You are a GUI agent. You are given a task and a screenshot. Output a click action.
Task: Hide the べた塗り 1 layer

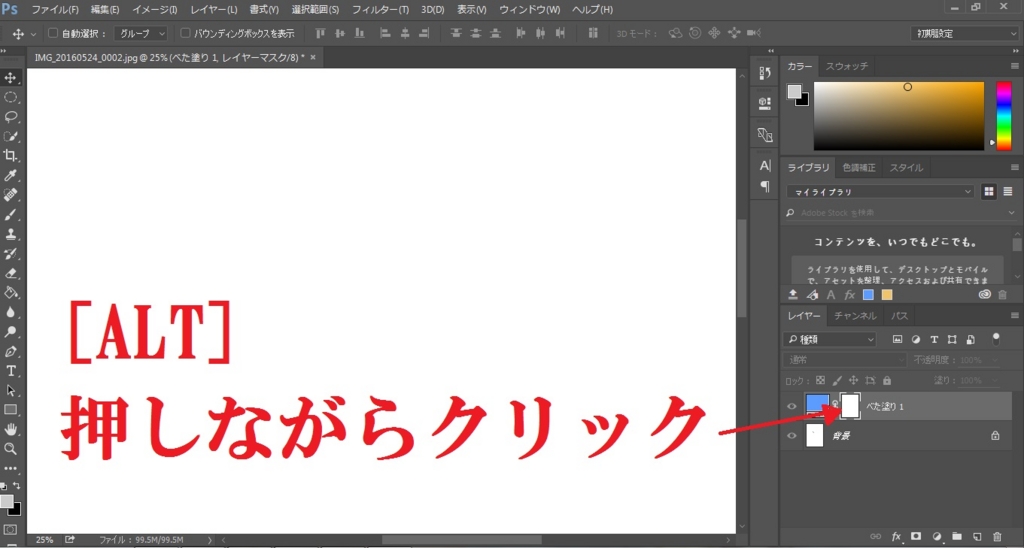pos(792,406)
